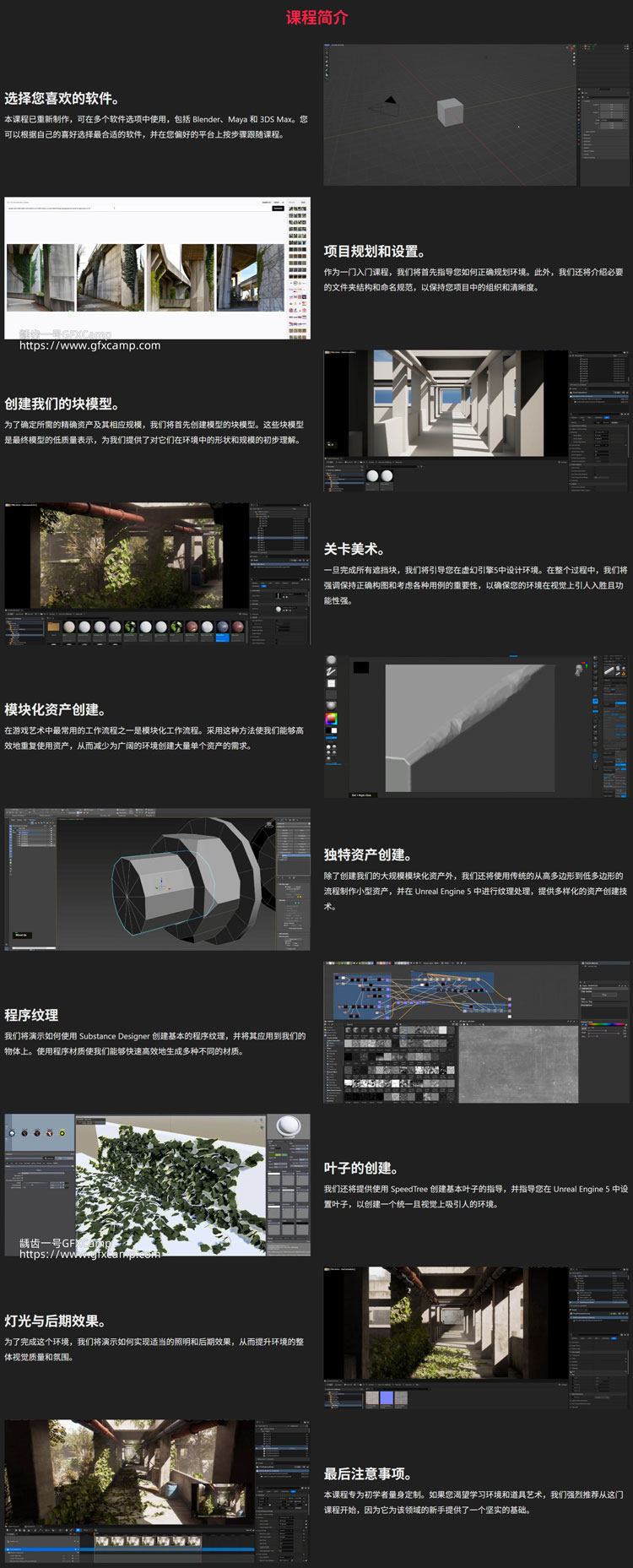Open the Substance Designer node graph screenshot

click(x=476, y=1033)
